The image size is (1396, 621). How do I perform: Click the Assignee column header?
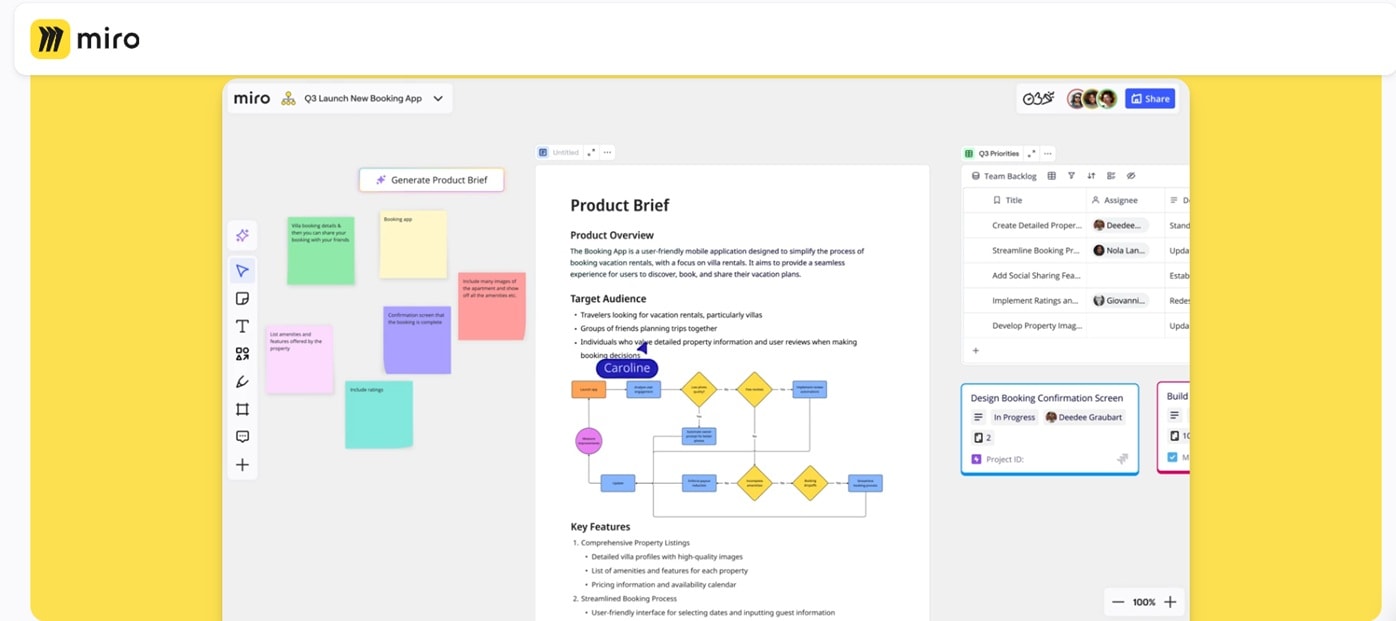1115,200
